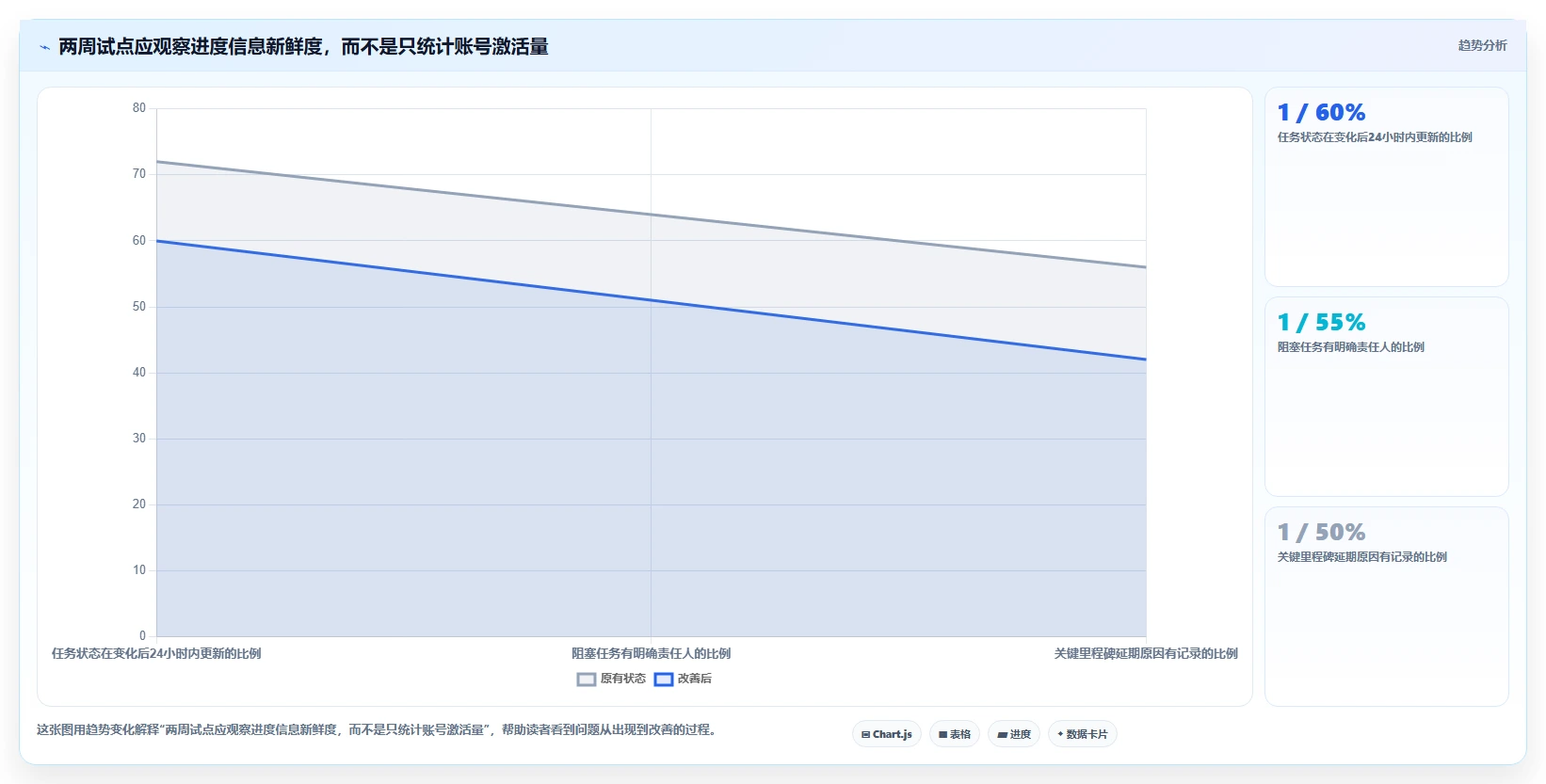Image resolution: width=1546 pixels, height=784 pixels.
Task: Click x-axis label 任务状态在变化后24小时内更新的比例
Action: (x=156, y=653)
